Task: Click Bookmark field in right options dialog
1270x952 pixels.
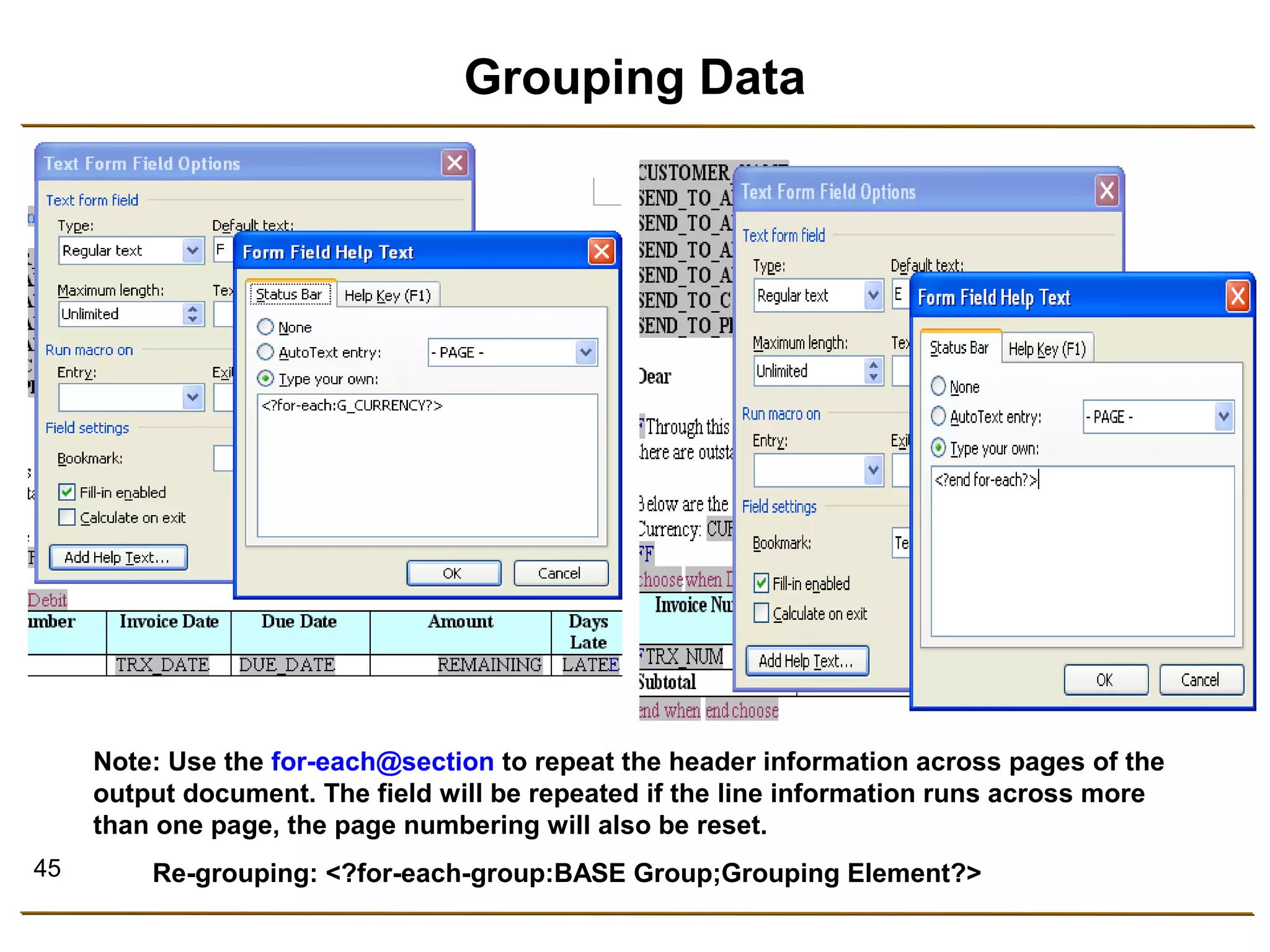Action: tap(901, 543)
